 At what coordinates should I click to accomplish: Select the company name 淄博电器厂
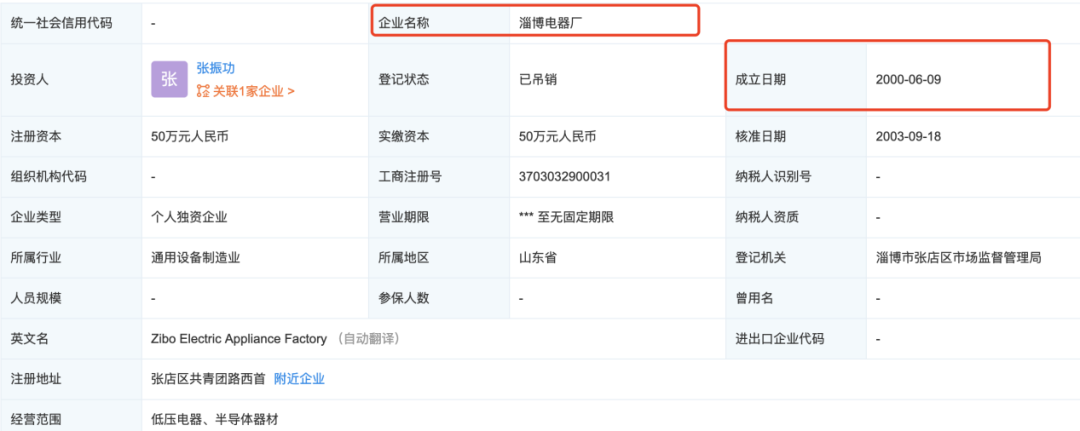pyautogui.click(x=552, y=21)
